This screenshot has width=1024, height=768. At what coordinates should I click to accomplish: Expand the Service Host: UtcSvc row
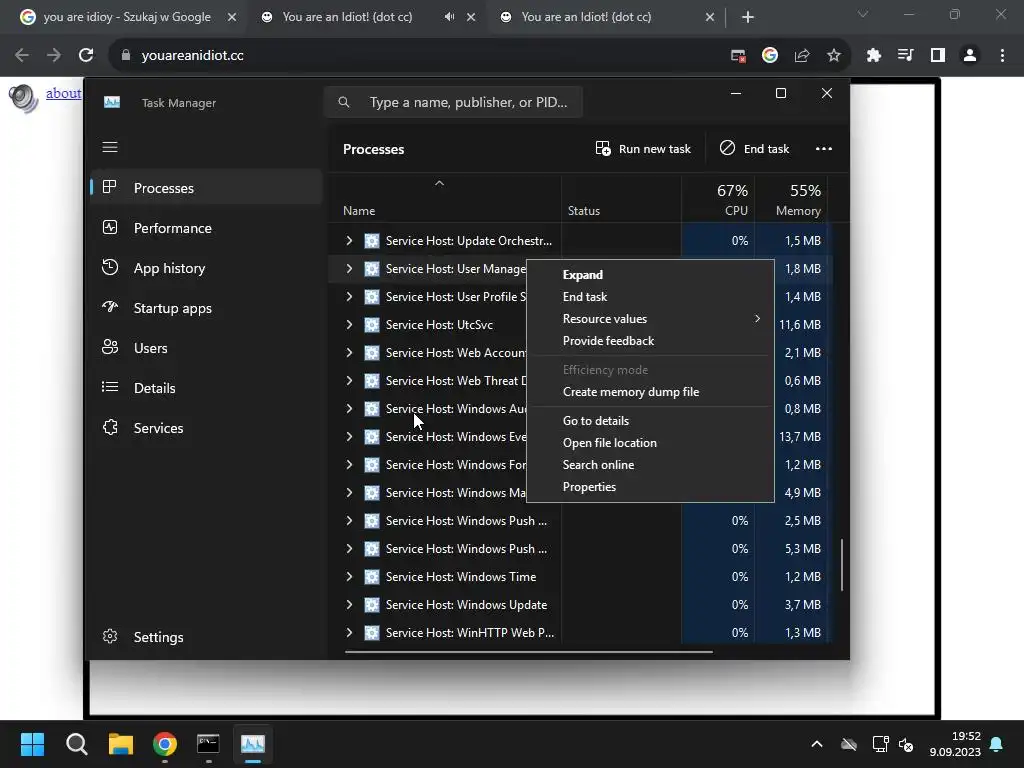pyautogui.click(x=349, y=325)
